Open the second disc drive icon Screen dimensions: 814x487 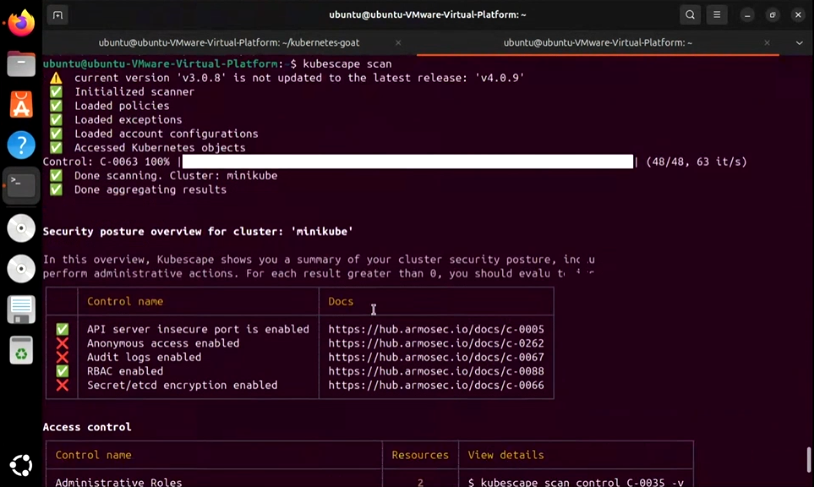click(21, 268)
